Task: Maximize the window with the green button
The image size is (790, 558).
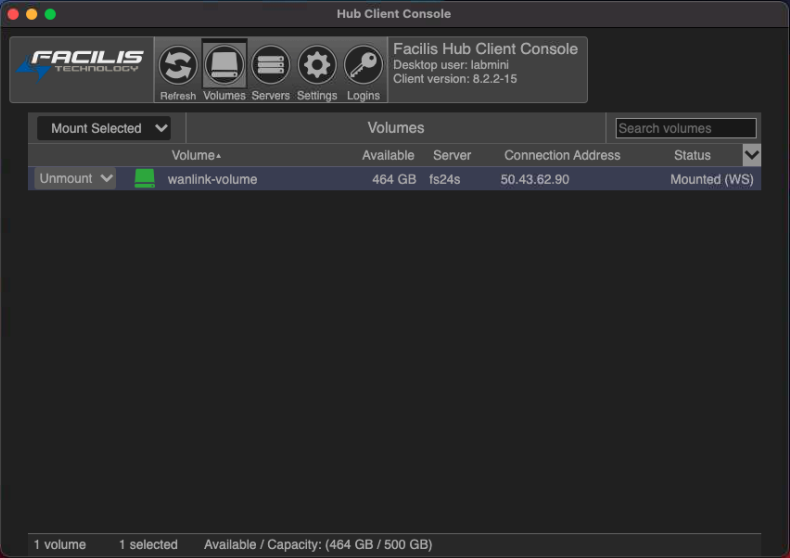Action: (50, 14)
